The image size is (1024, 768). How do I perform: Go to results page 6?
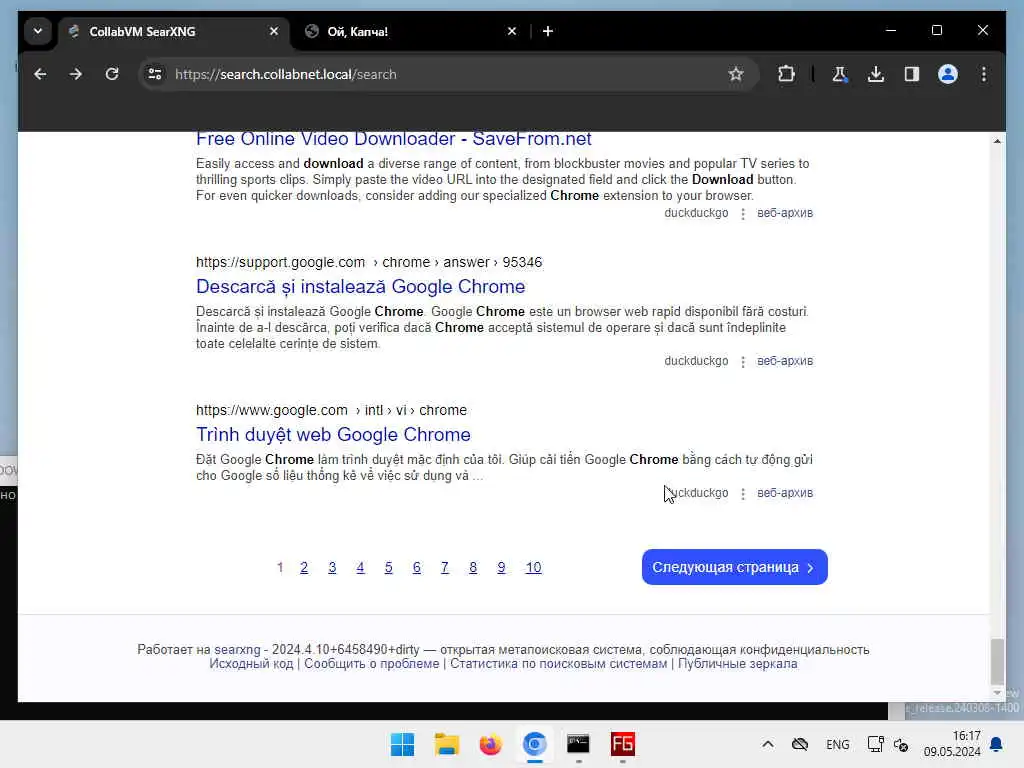(417, 568)
